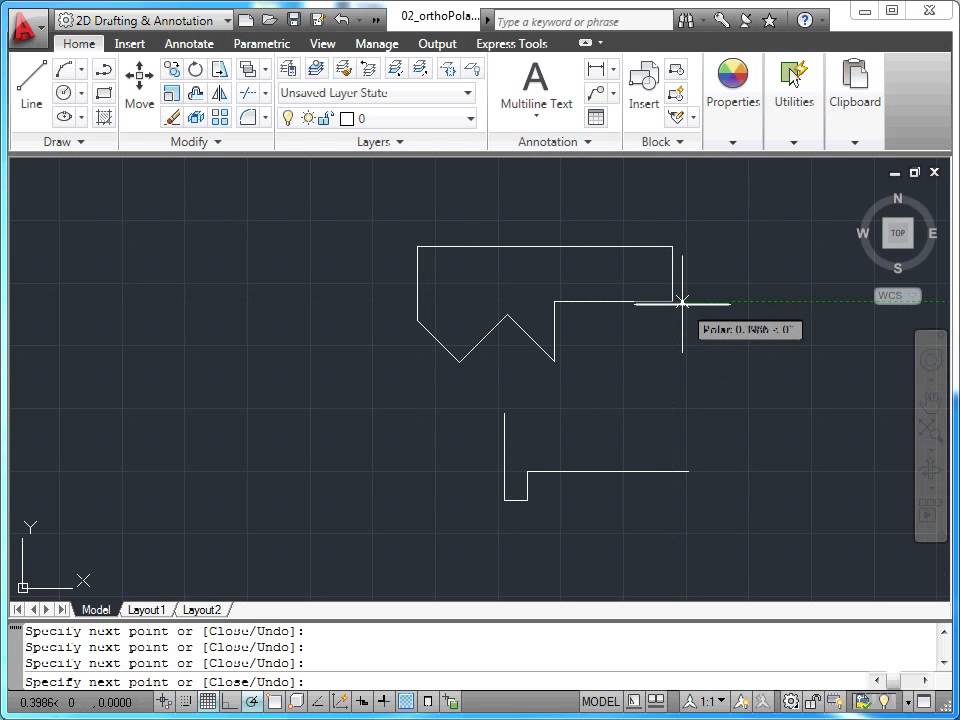Expand the Block panel

click(662, 141)
